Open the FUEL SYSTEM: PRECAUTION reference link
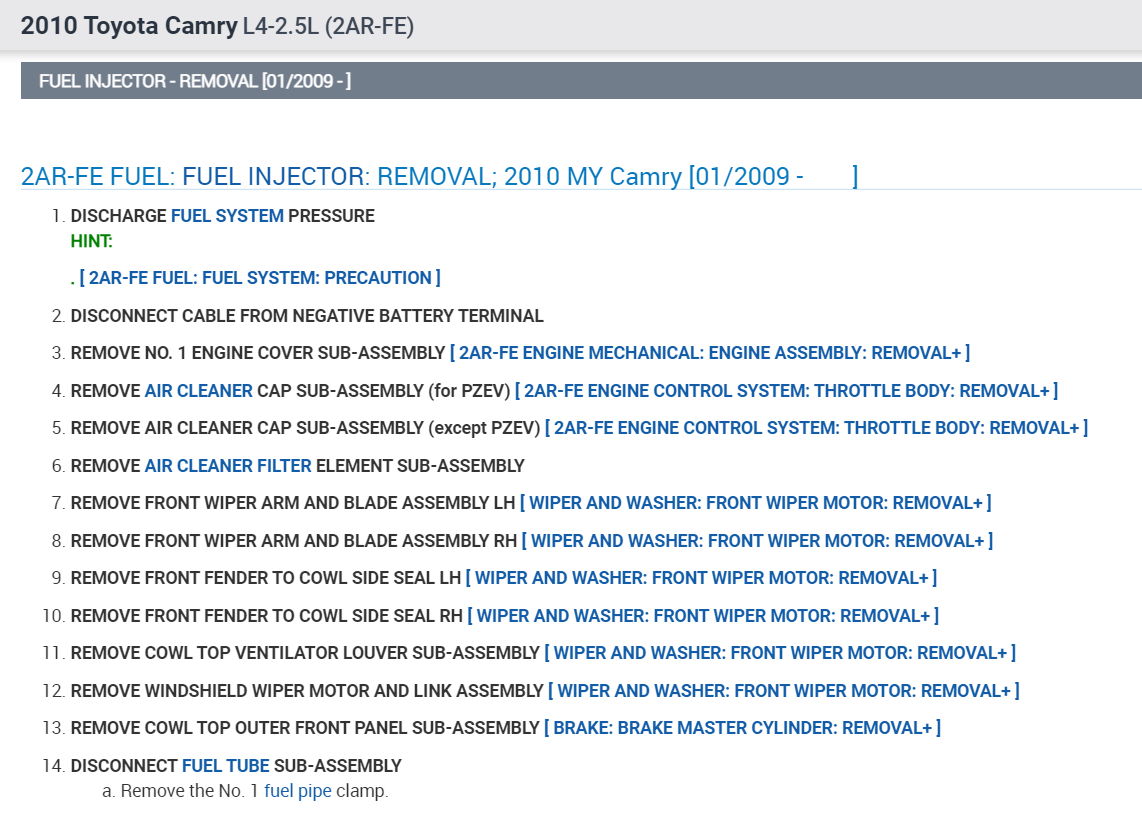Image resolution: width=1142 pixels, height=827 pixels. [260, 278]
